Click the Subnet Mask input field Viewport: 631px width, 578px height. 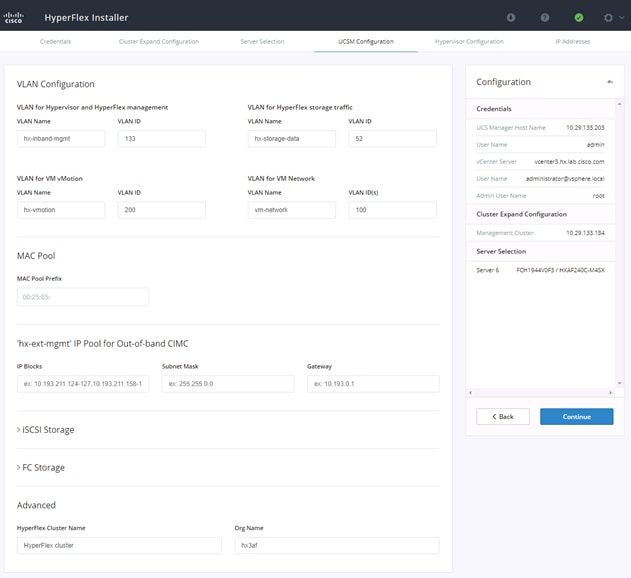[228, 384]
